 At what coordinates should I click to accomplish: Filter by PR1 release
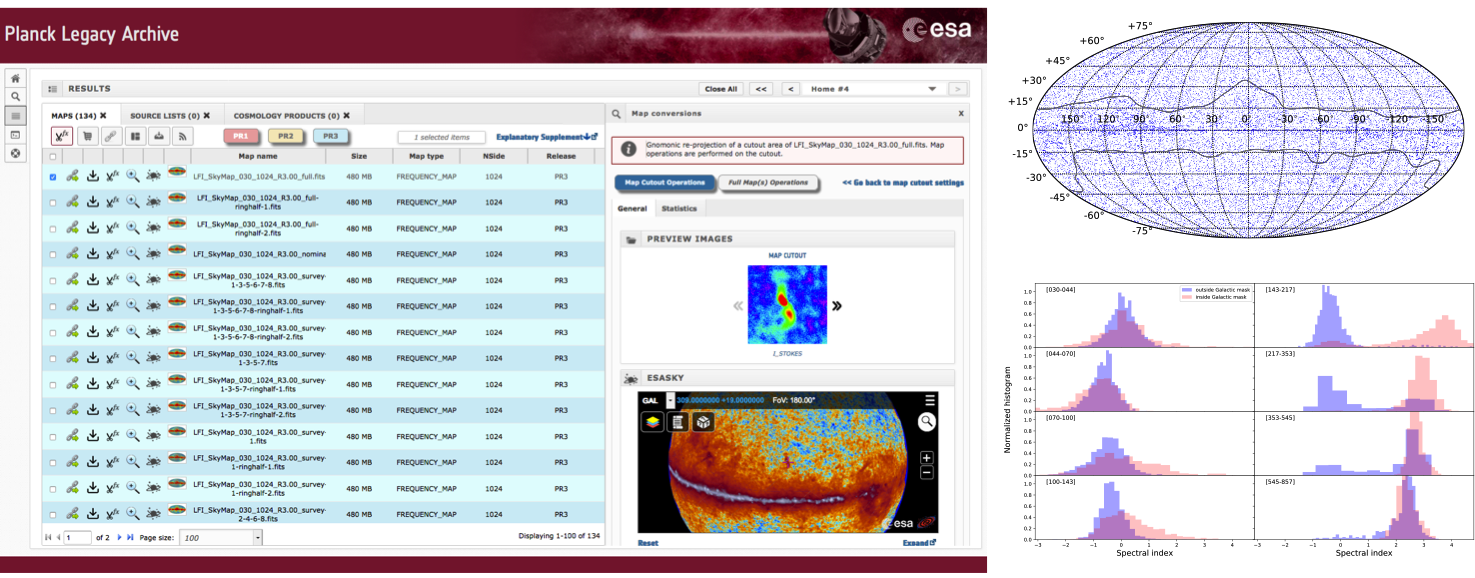pyautogui.click(x=240, y=136)
